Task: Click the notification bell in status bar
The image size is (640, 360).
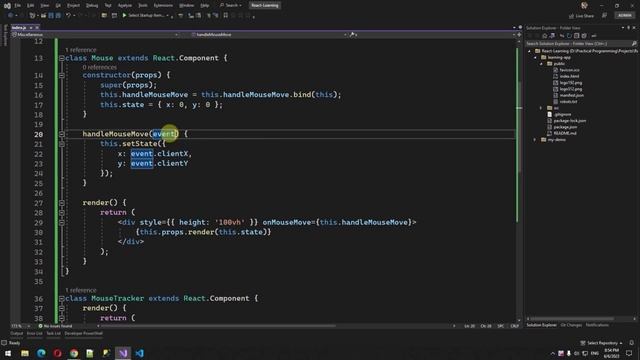Action: [631, 343]
